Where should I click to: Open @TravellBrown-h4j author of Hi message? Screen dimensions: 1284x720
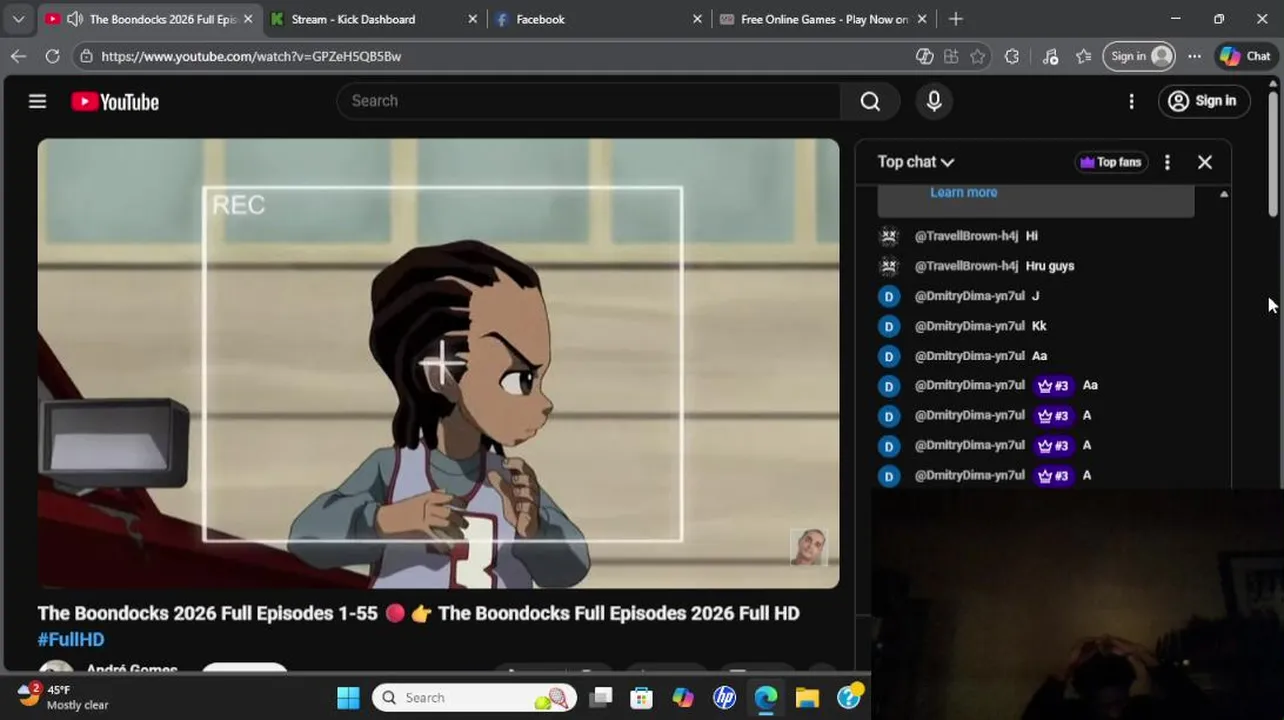[966, 236]
